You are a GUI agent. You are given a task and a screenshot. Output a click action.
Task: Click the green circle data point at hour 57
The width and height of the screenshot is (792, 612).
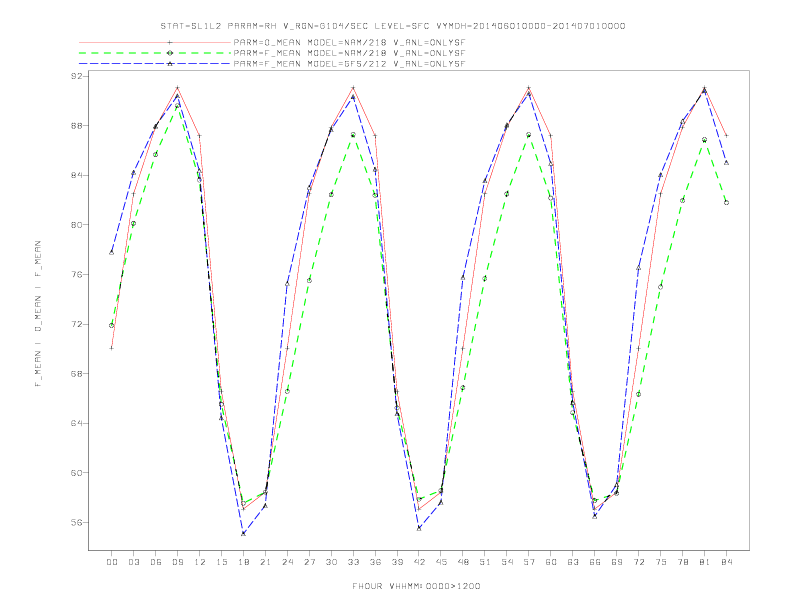(x=529, y=135)
